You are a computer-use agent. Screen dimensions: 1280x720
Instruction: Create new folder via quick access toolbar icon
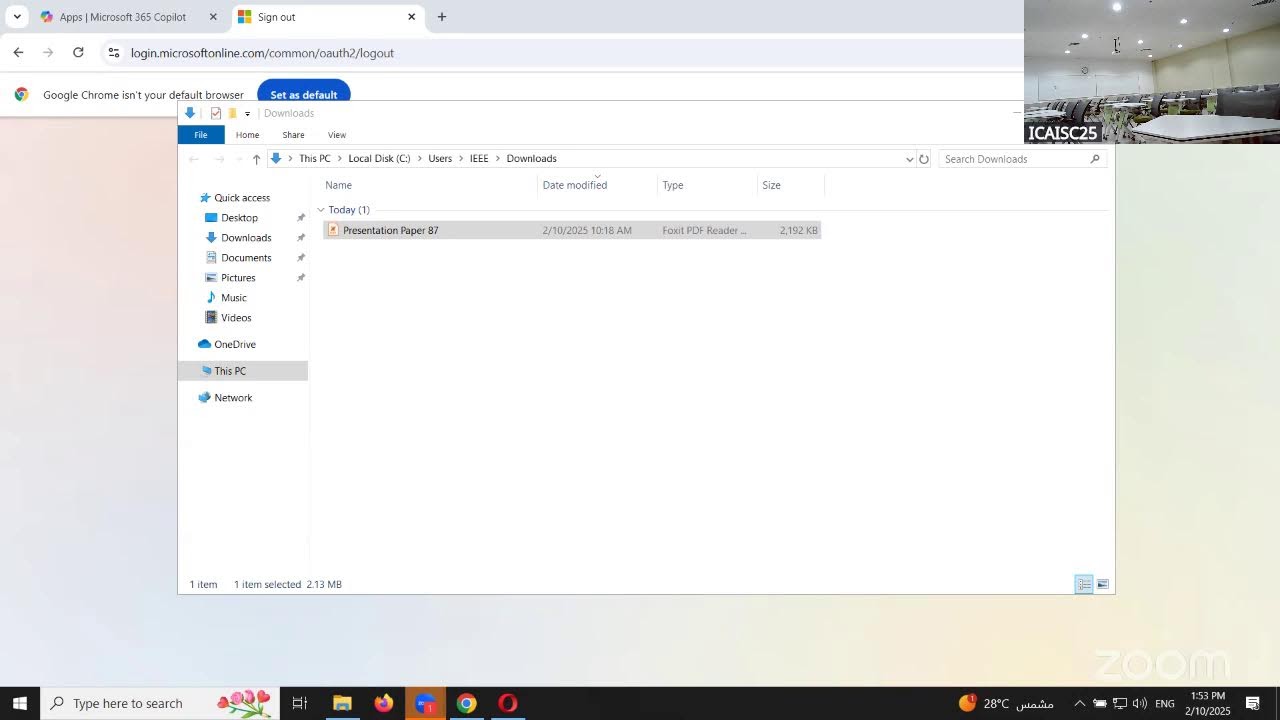232,113
